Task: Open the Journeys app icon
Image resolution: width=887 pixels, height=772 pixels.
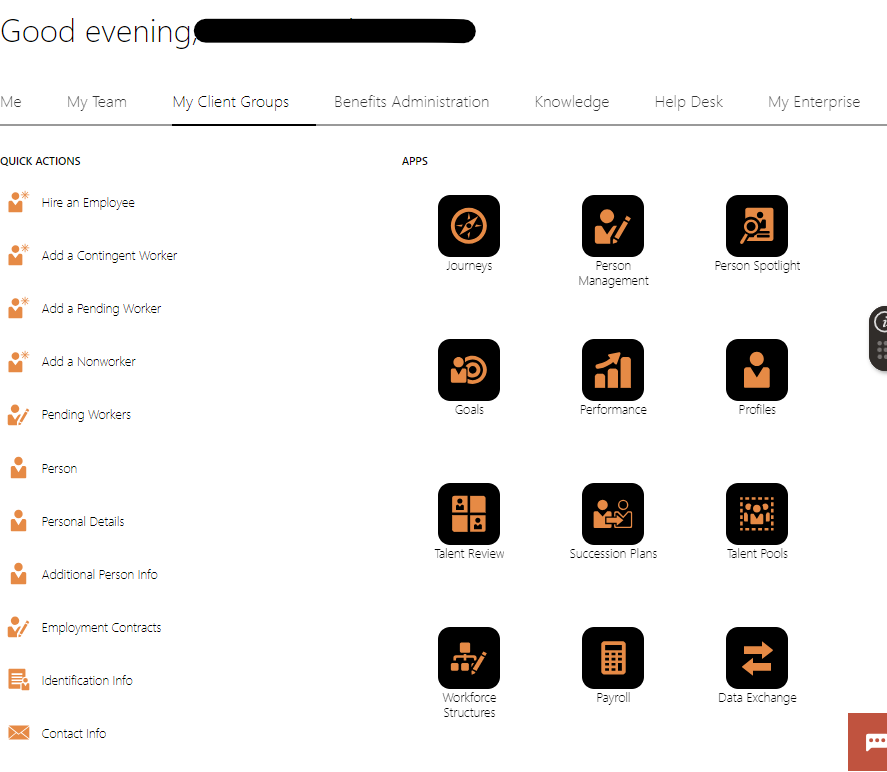Action: 468,226
